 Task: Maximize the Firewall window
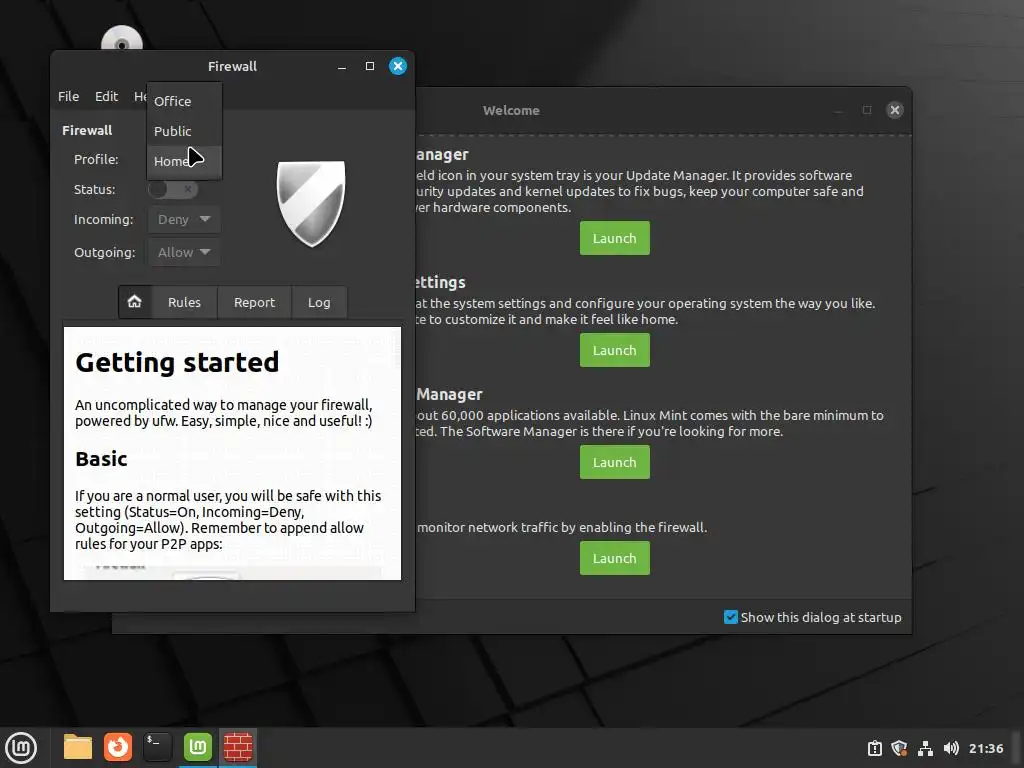[x=370, y=67]
